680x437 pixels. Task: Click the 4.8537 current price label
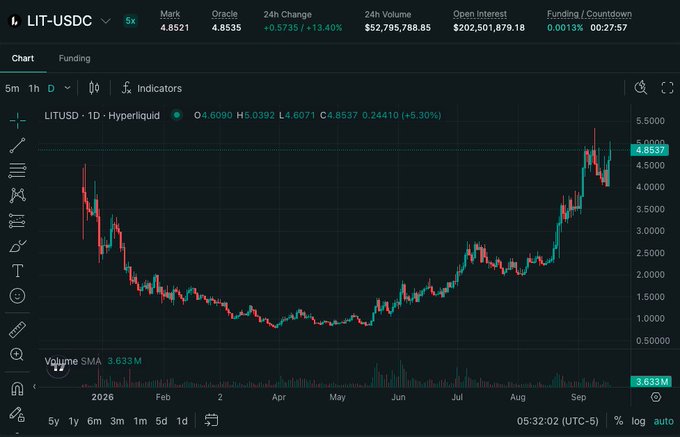click(x=650, y=150)
